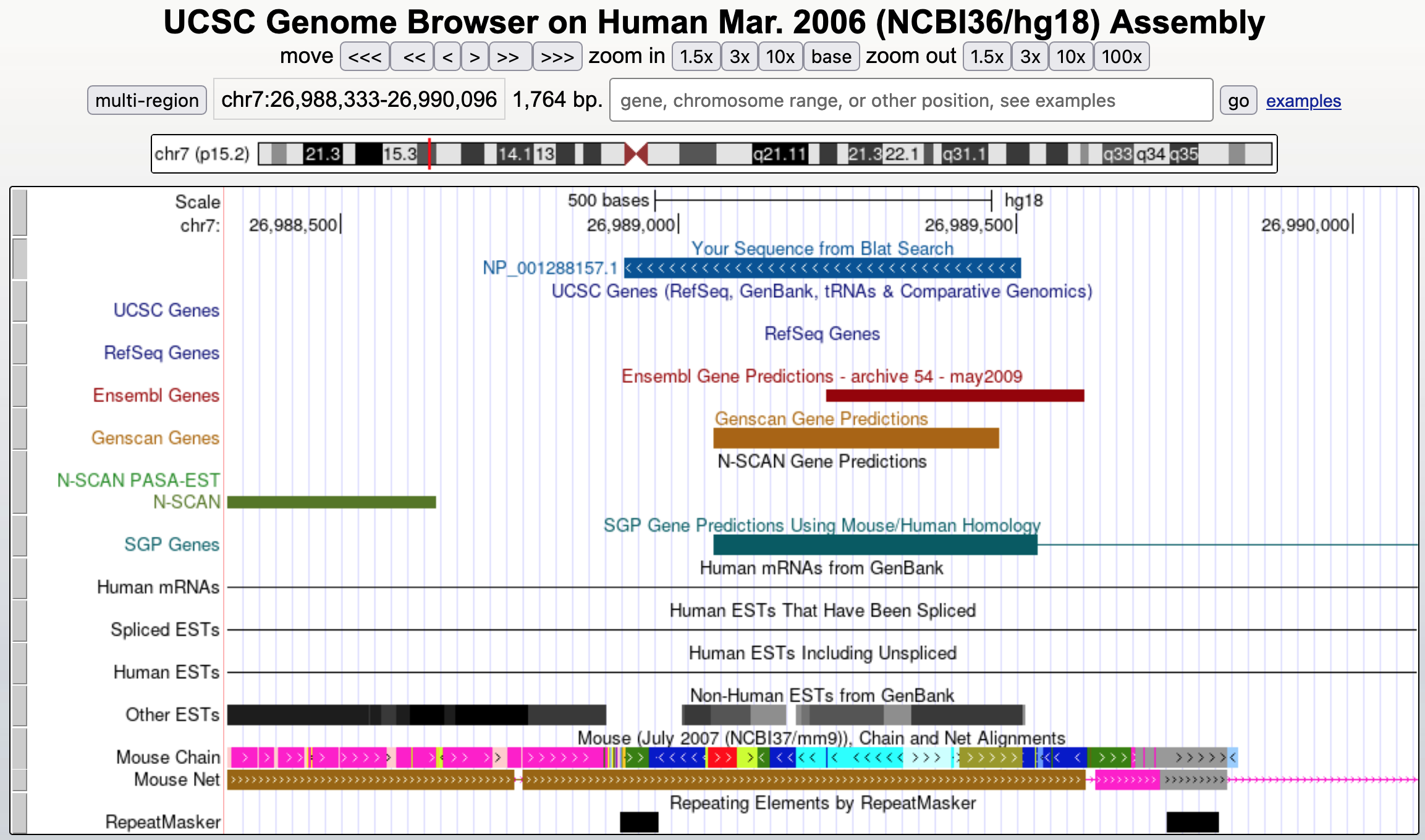Viewport: 1425px width, 840px height.
Task: Click the << move left button
Action: pos(412,57)
